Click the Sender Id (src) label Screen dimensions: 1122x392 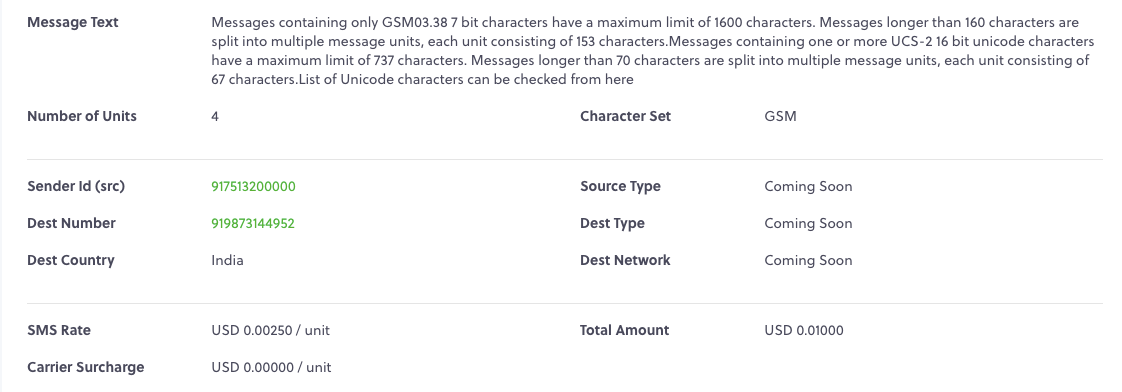click(x=76, y=187)
